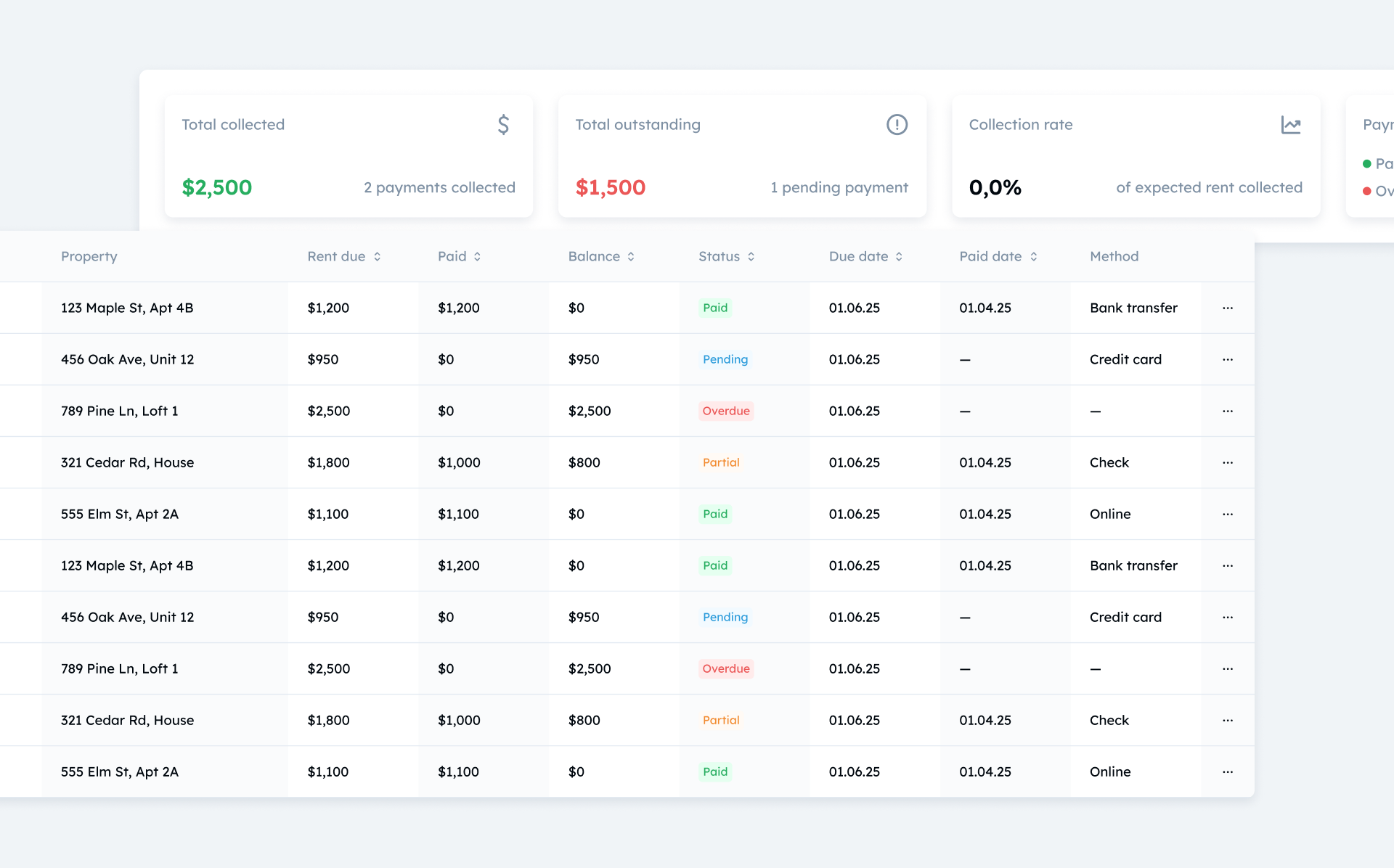
Task: Select the $2,500 total collected amount
Action: point(216,187)
